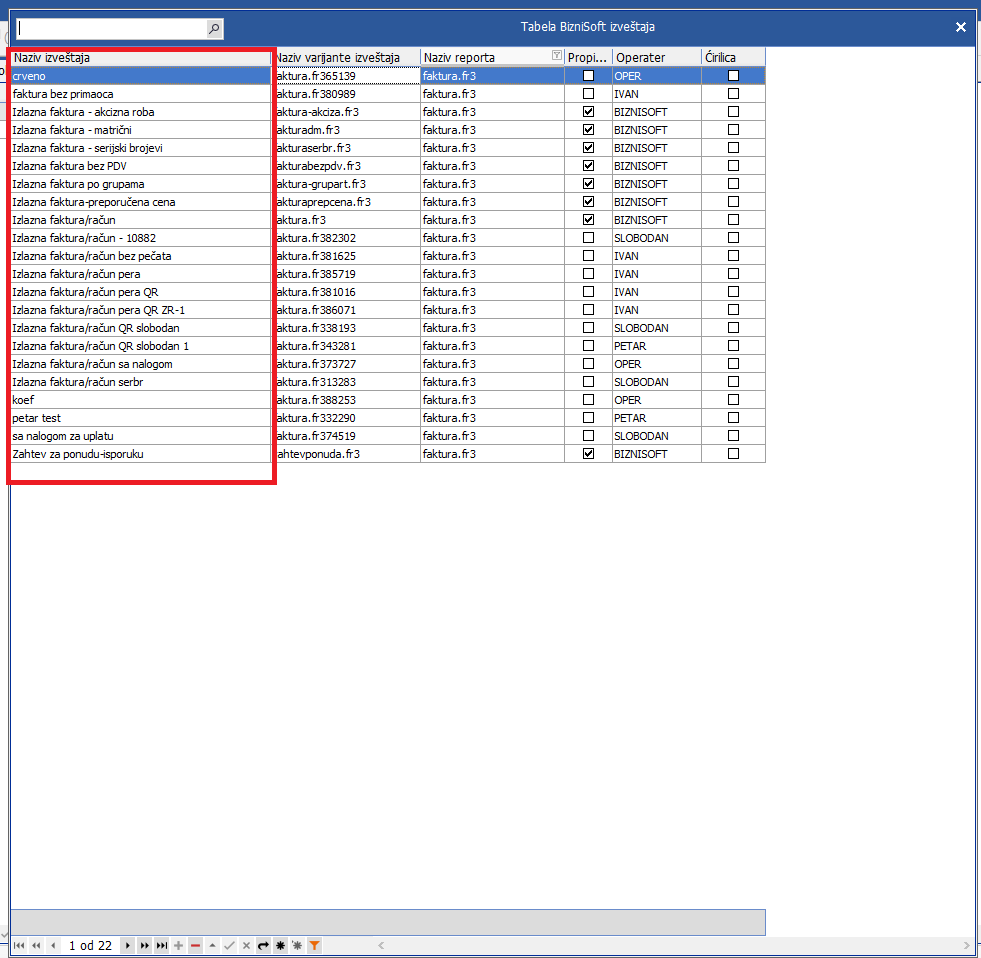Go to next record in navigator

pyautogui.click(x=127, y=945)
